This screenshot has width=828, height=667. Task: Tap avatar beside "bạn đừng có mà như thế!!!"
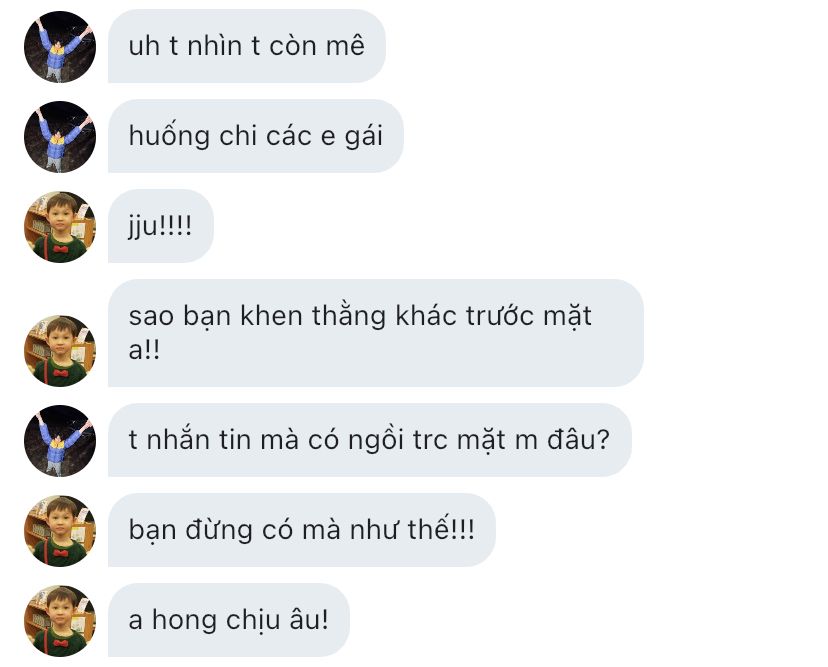[60, 531]
